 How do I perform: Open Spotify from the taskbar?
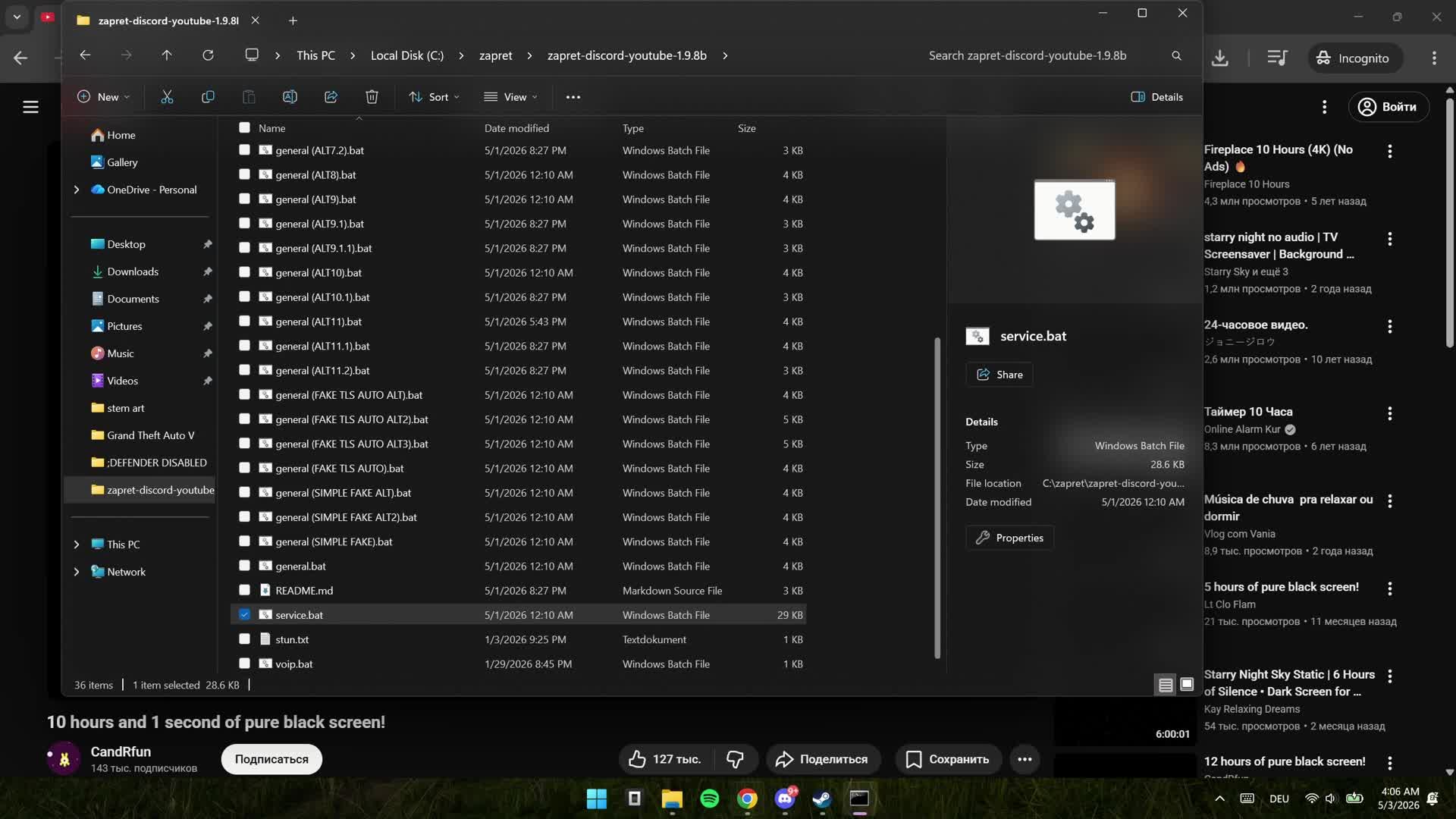(x=710, y=799)
